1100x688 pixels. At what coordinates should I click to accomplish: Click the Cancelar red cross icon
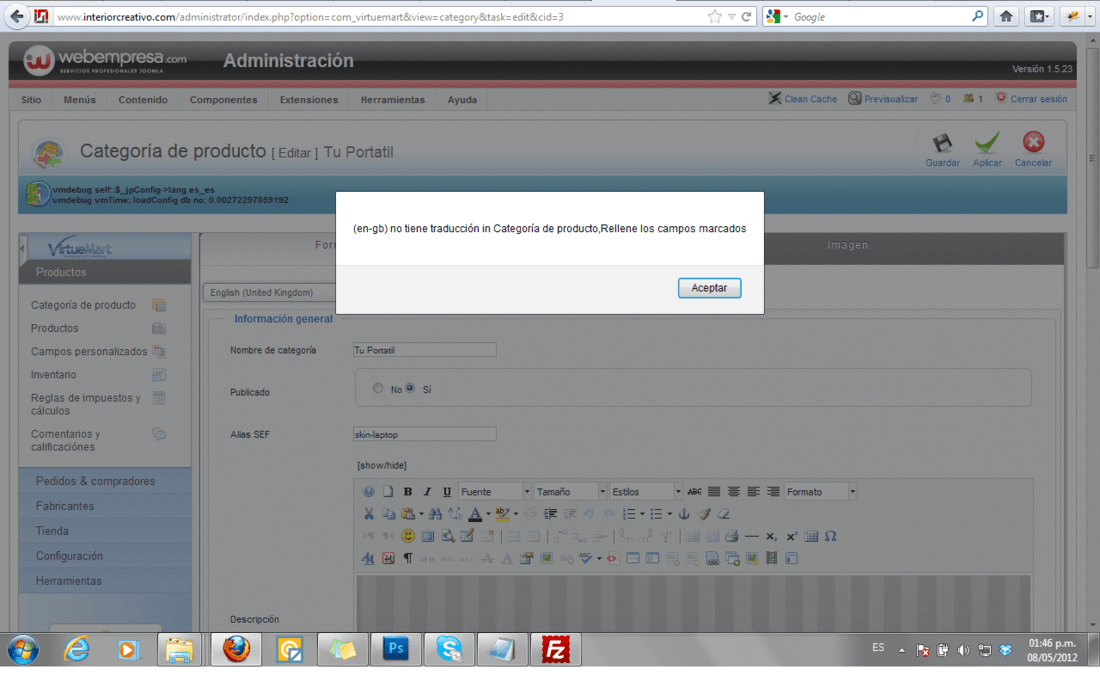point(1033,142)
